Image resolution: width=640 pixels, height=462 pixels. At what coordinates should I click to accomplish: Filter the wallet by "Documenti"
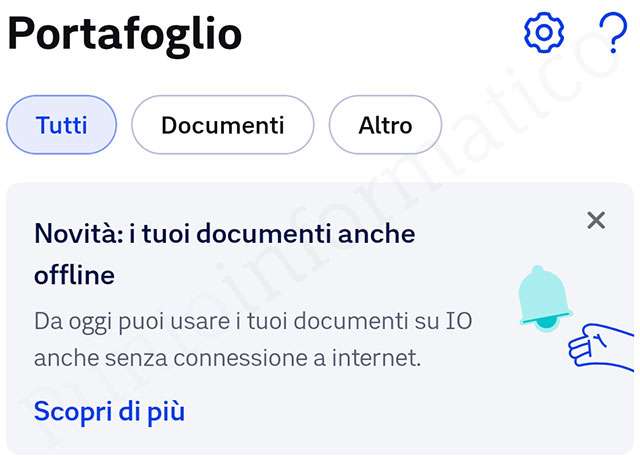point(222,125)
